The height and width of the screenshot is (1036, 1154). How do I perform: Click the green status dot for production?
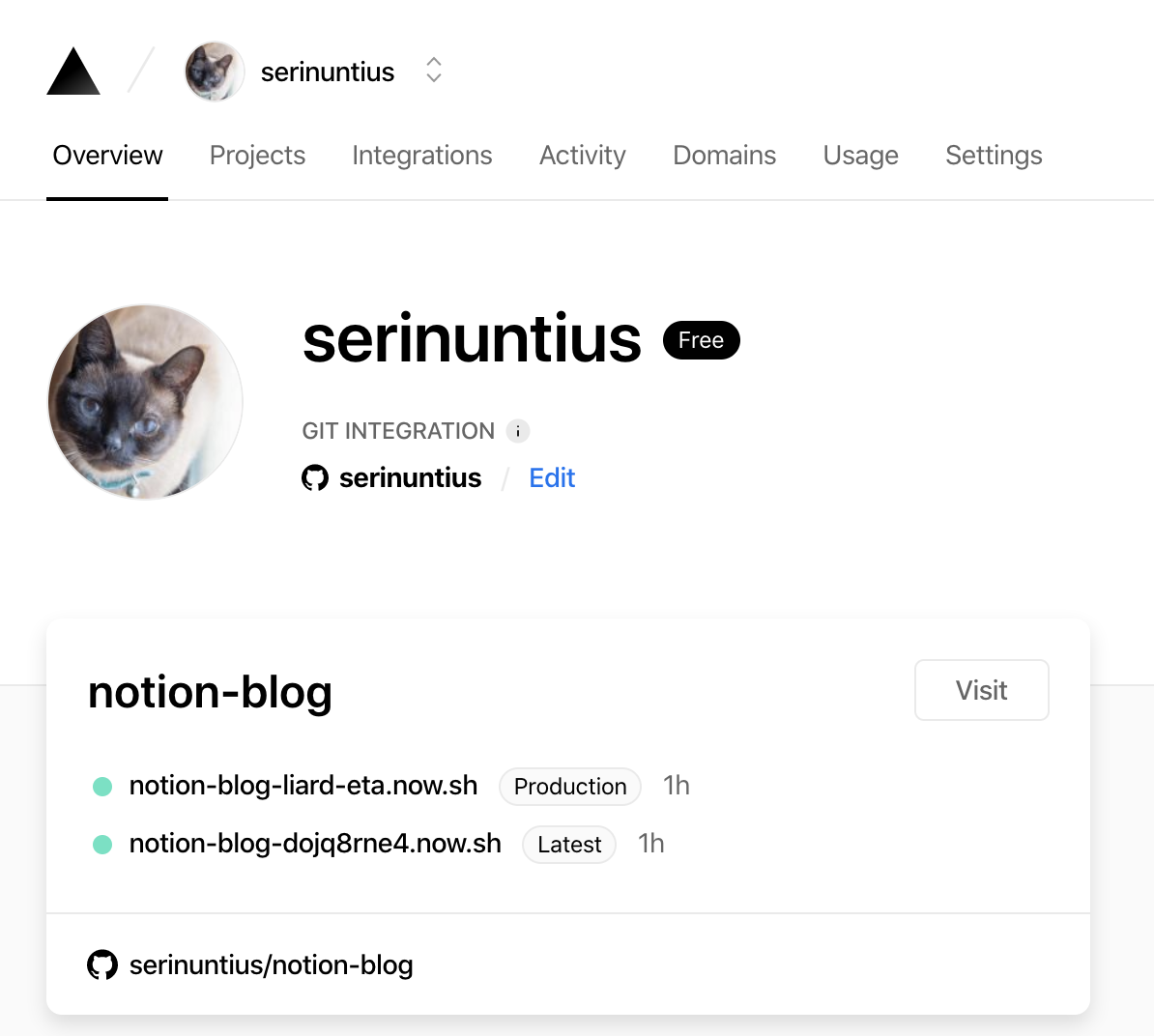102,787
